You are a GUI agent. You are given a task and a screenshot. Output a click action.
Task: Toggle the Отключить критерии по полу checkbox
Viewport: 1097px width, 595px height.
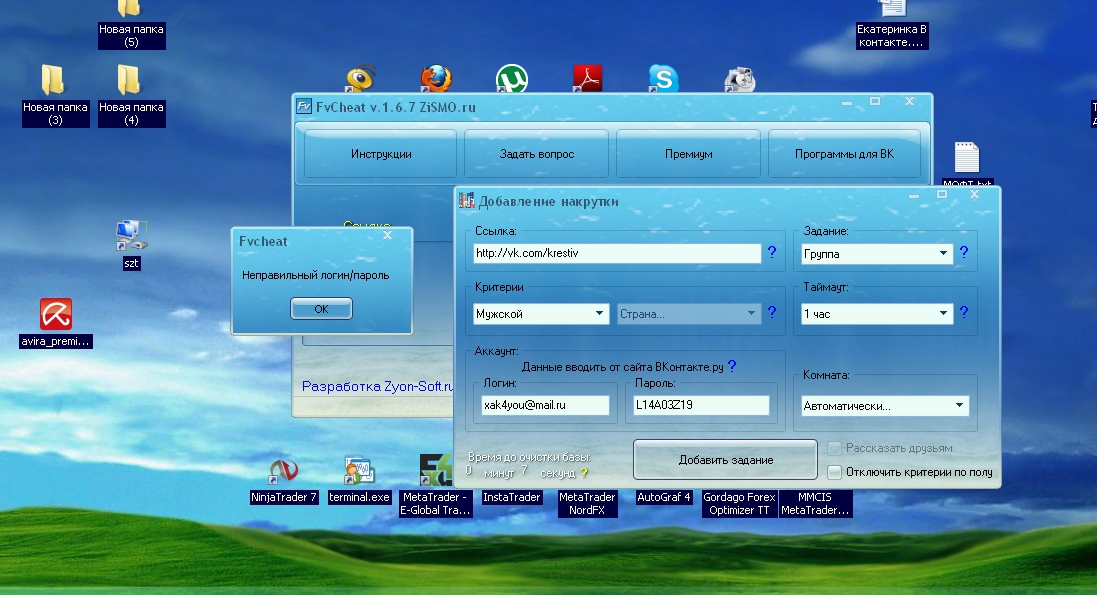834,472
